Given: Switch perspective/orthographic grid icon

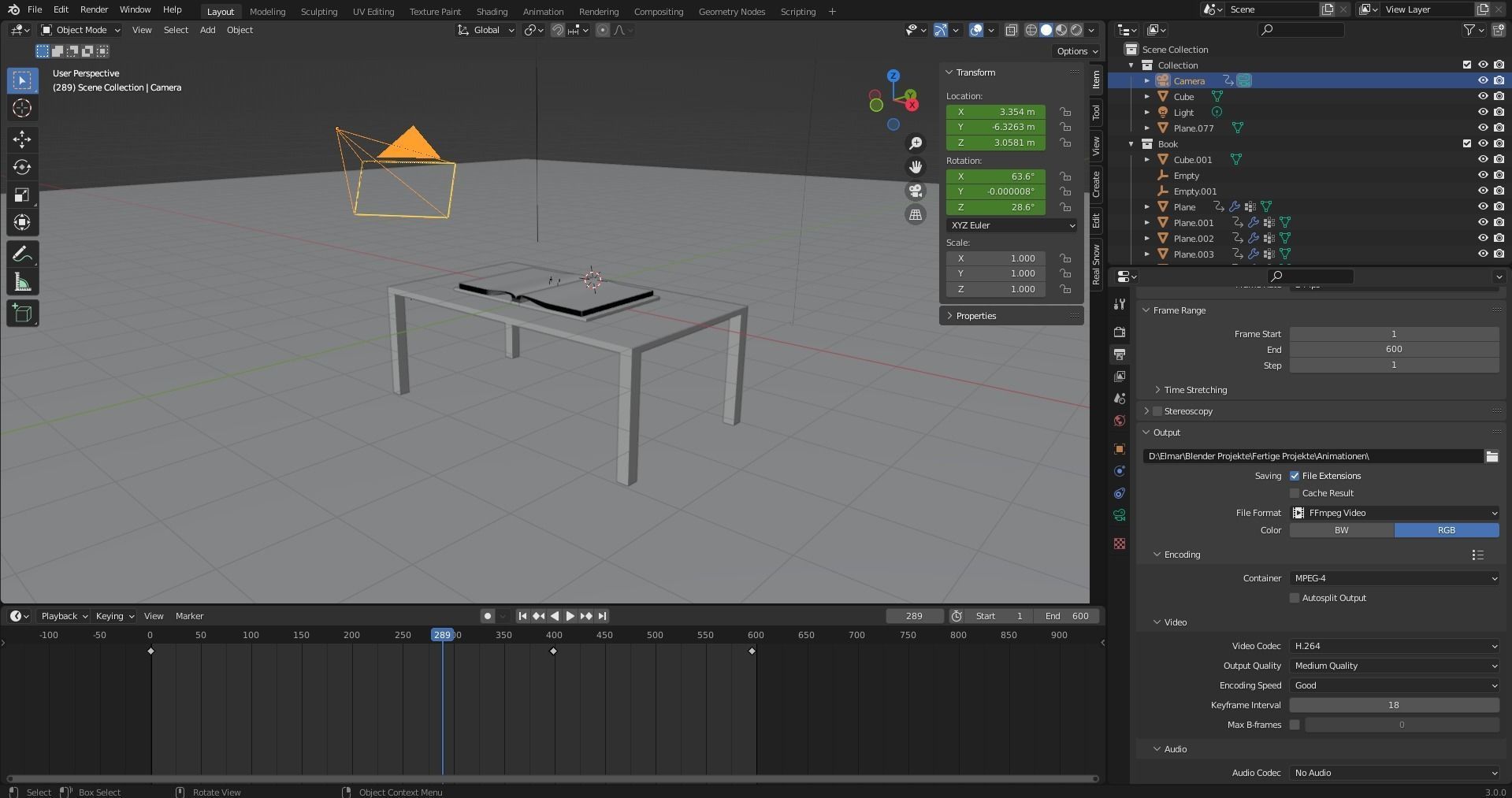Looking at the screenshot, I should tap(916, 215).
